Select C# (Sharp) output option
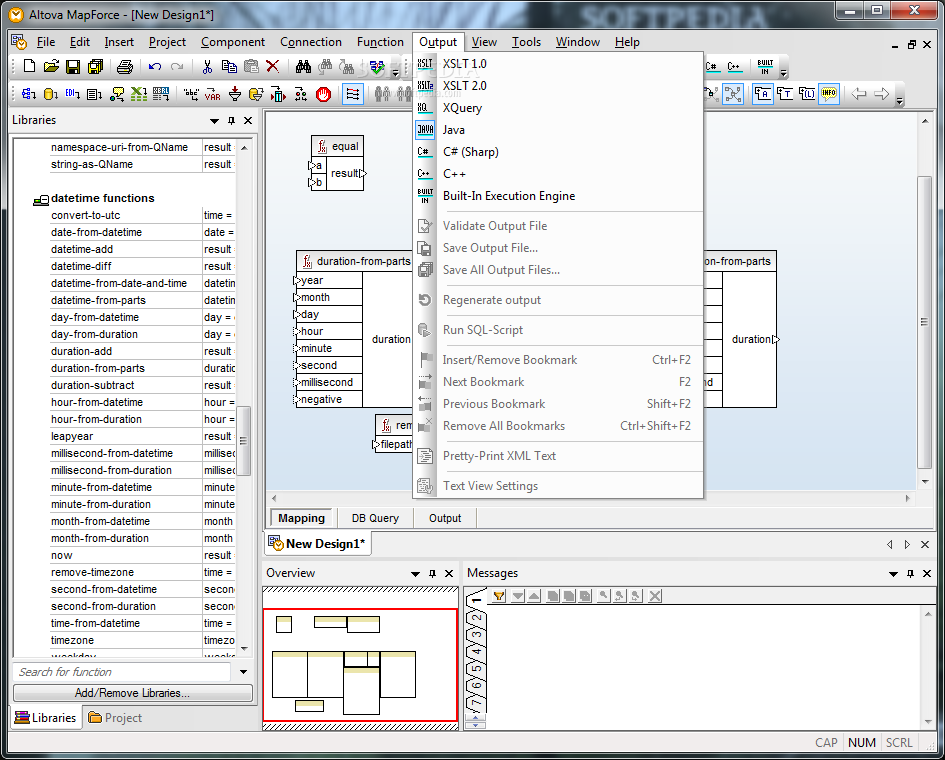945x760 pixels. 471,152
